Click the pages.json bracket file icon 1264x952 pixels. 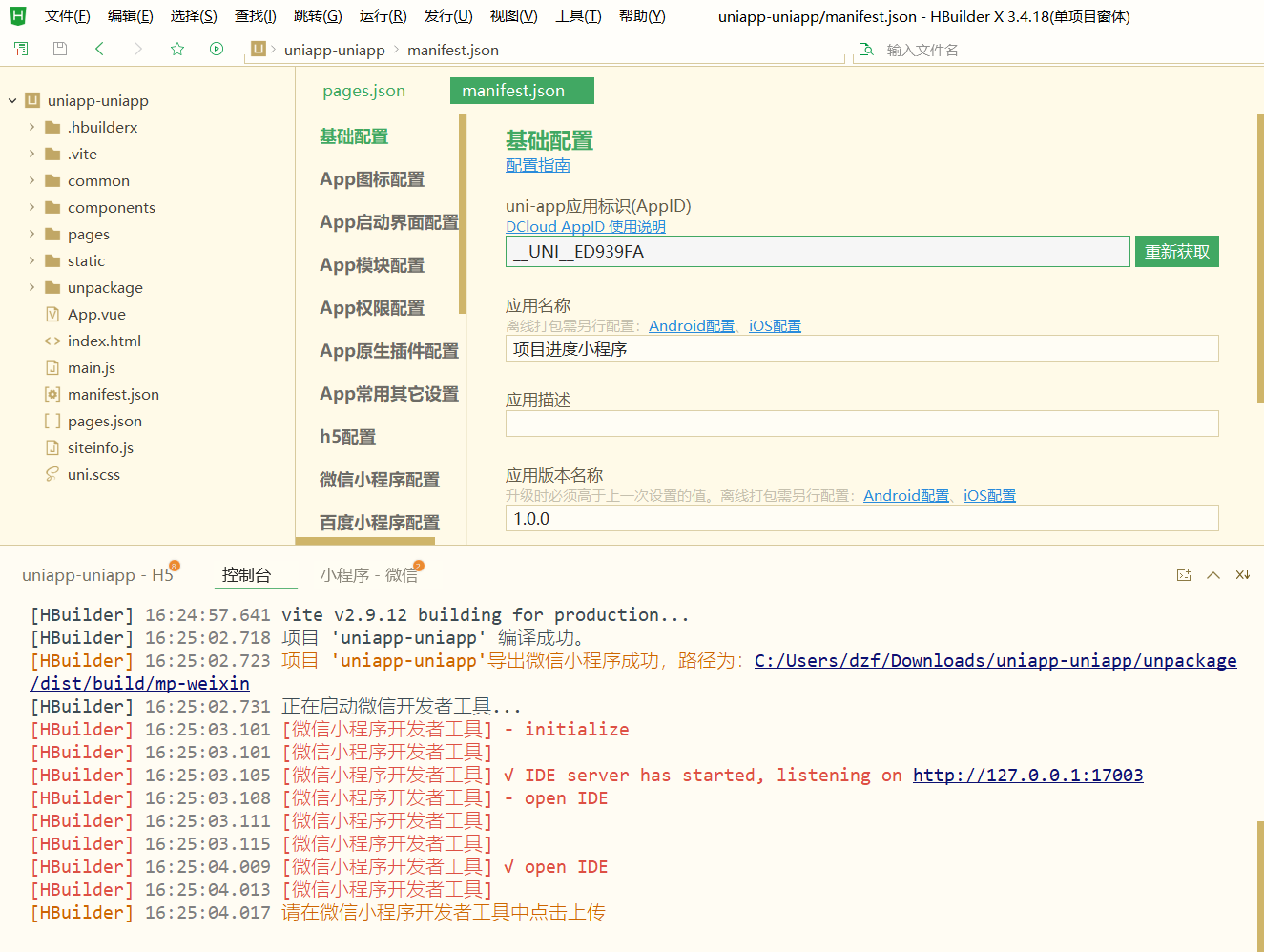pyautogui.click(x=52, y=421)
